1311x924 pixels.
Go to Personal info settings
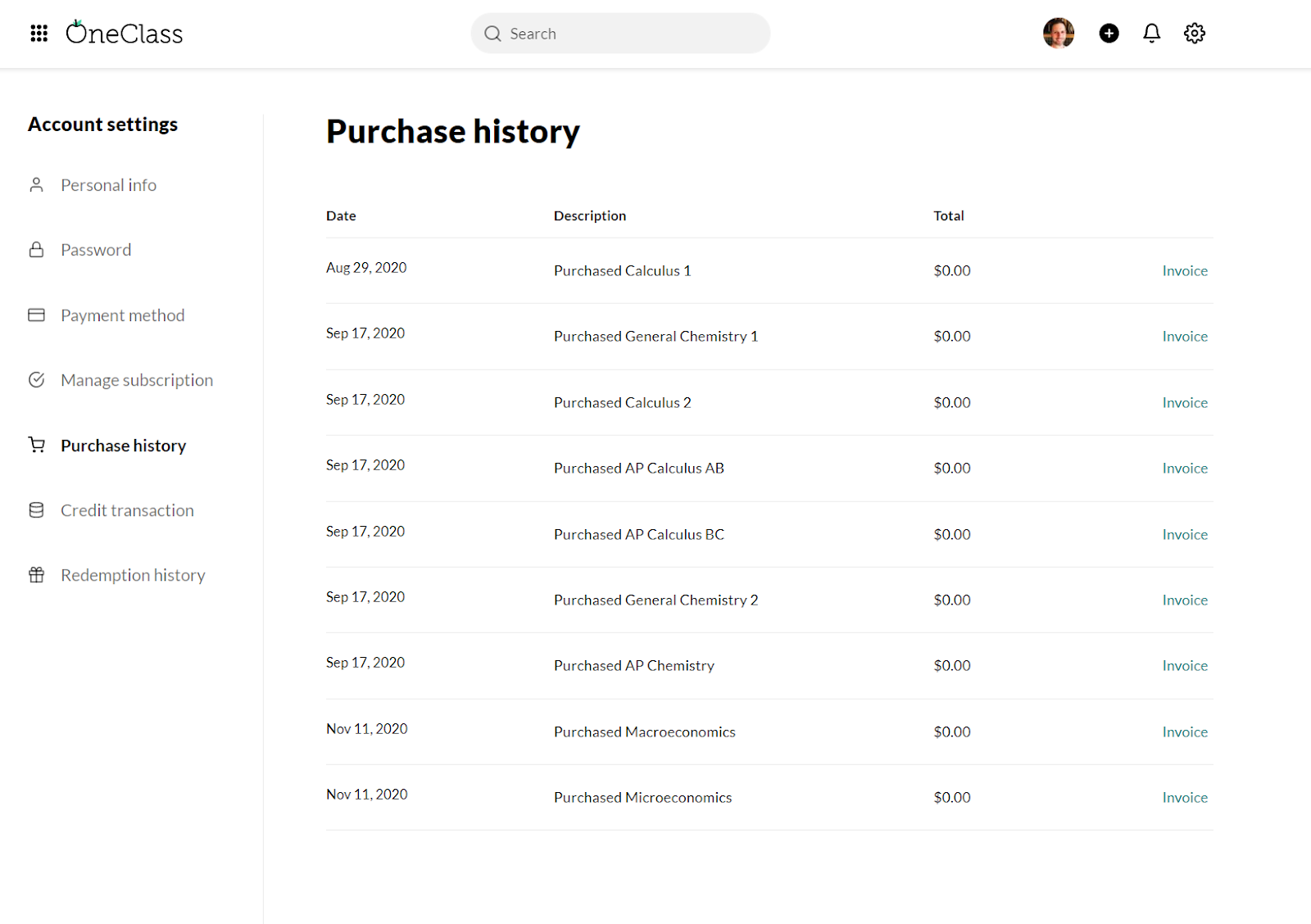pyautogui.click(x=108, y=185)
